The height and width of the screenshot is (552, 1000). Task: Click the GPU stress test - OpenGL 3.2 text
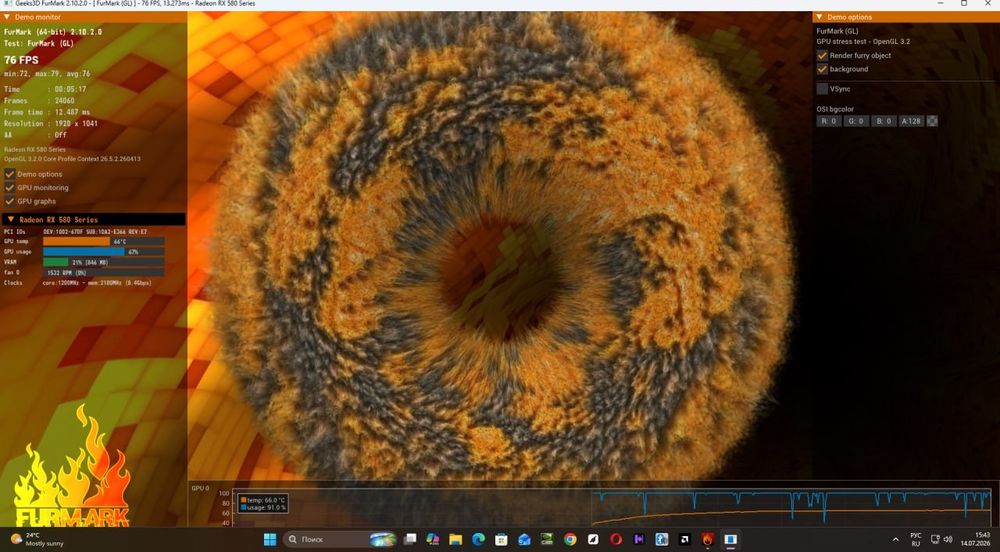point(864,41)
